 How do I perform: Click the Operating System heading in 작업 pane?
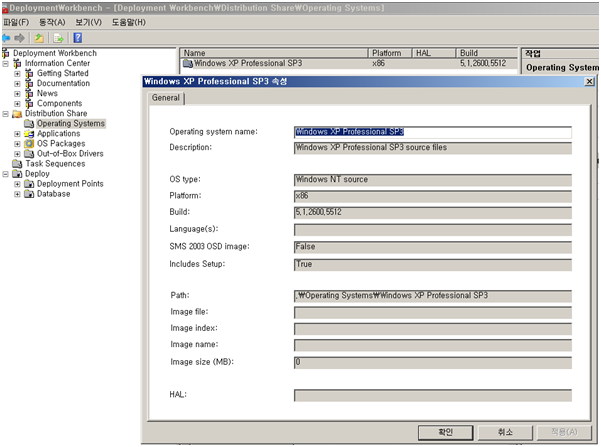click(562, 68)
